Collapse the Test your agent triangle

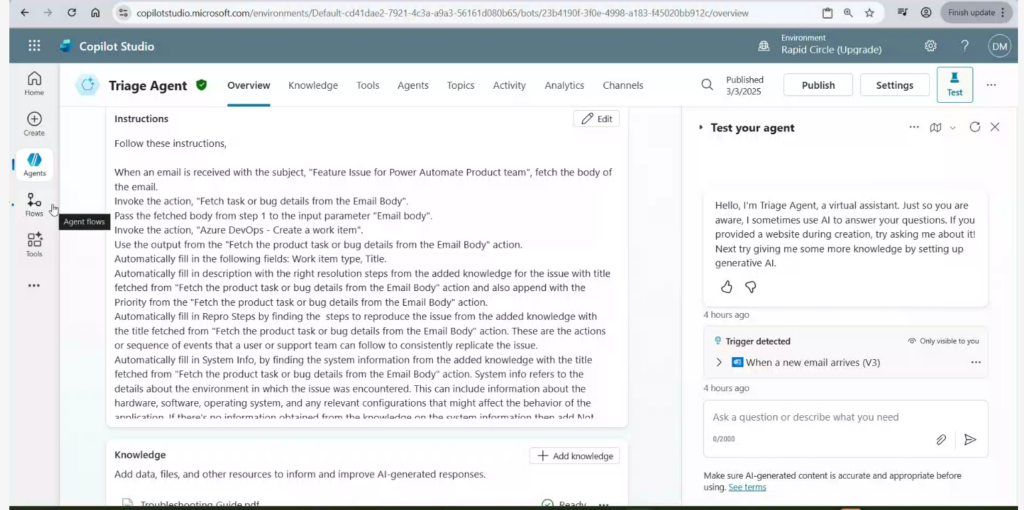click(x=701, y=128)
